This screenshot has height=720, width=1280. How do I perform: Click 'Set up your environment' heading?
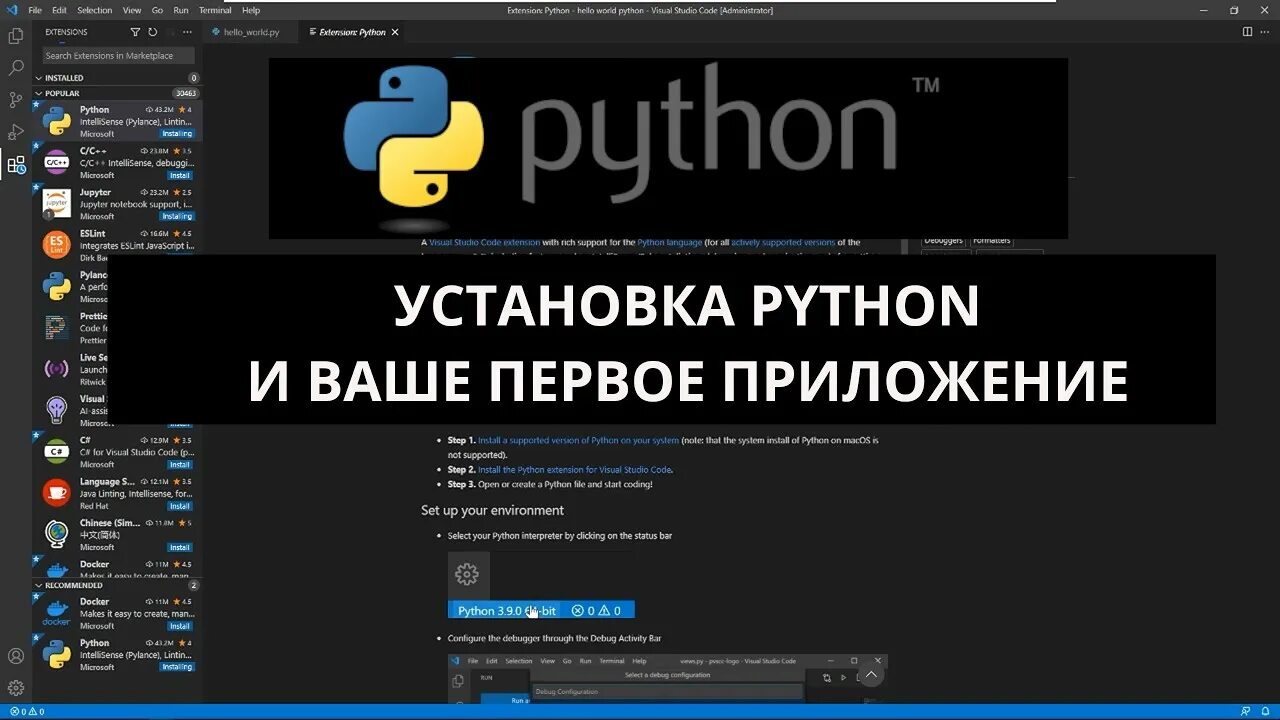pos(492,510)
